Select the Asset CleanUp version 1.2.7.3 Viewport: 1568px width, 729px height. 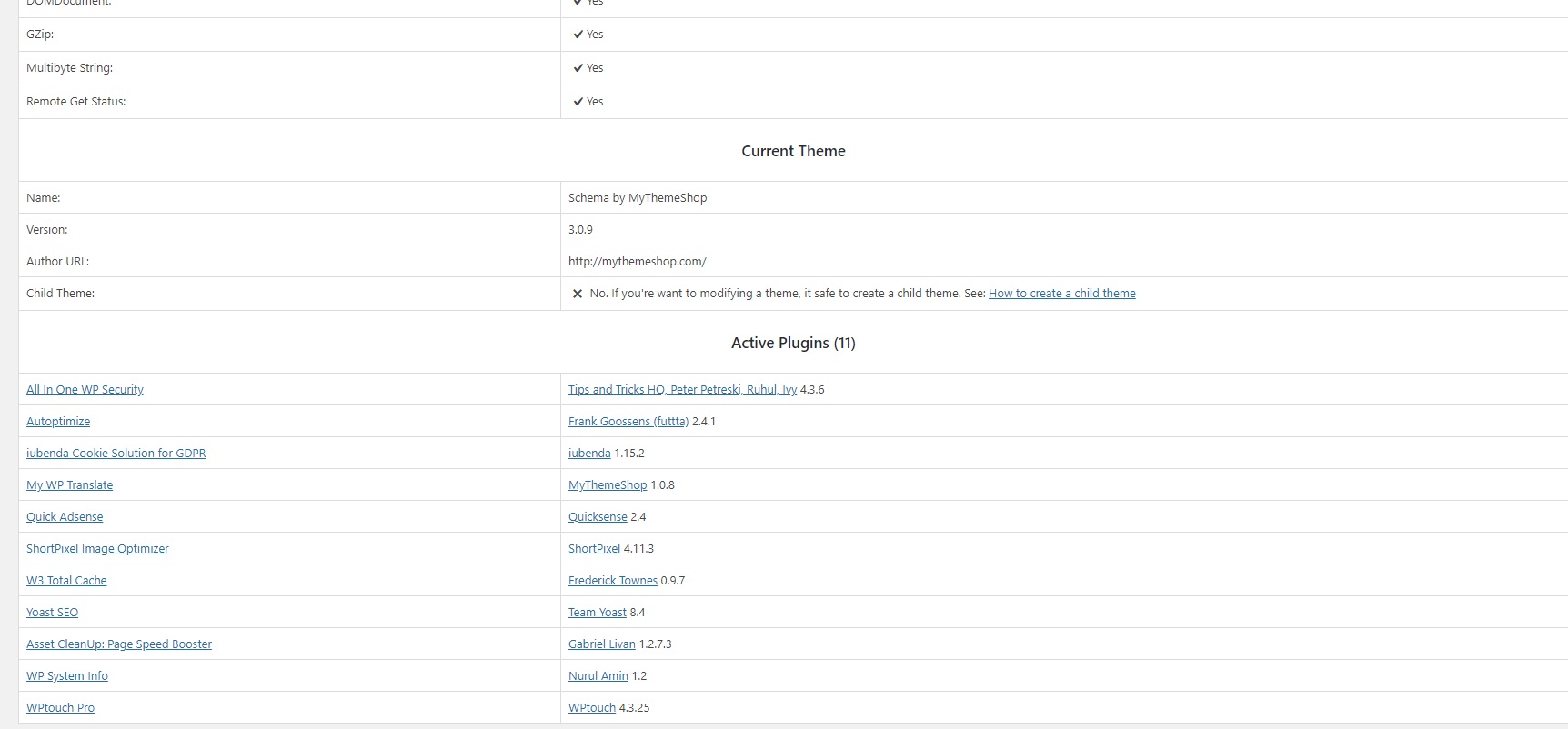click(656, 644)
